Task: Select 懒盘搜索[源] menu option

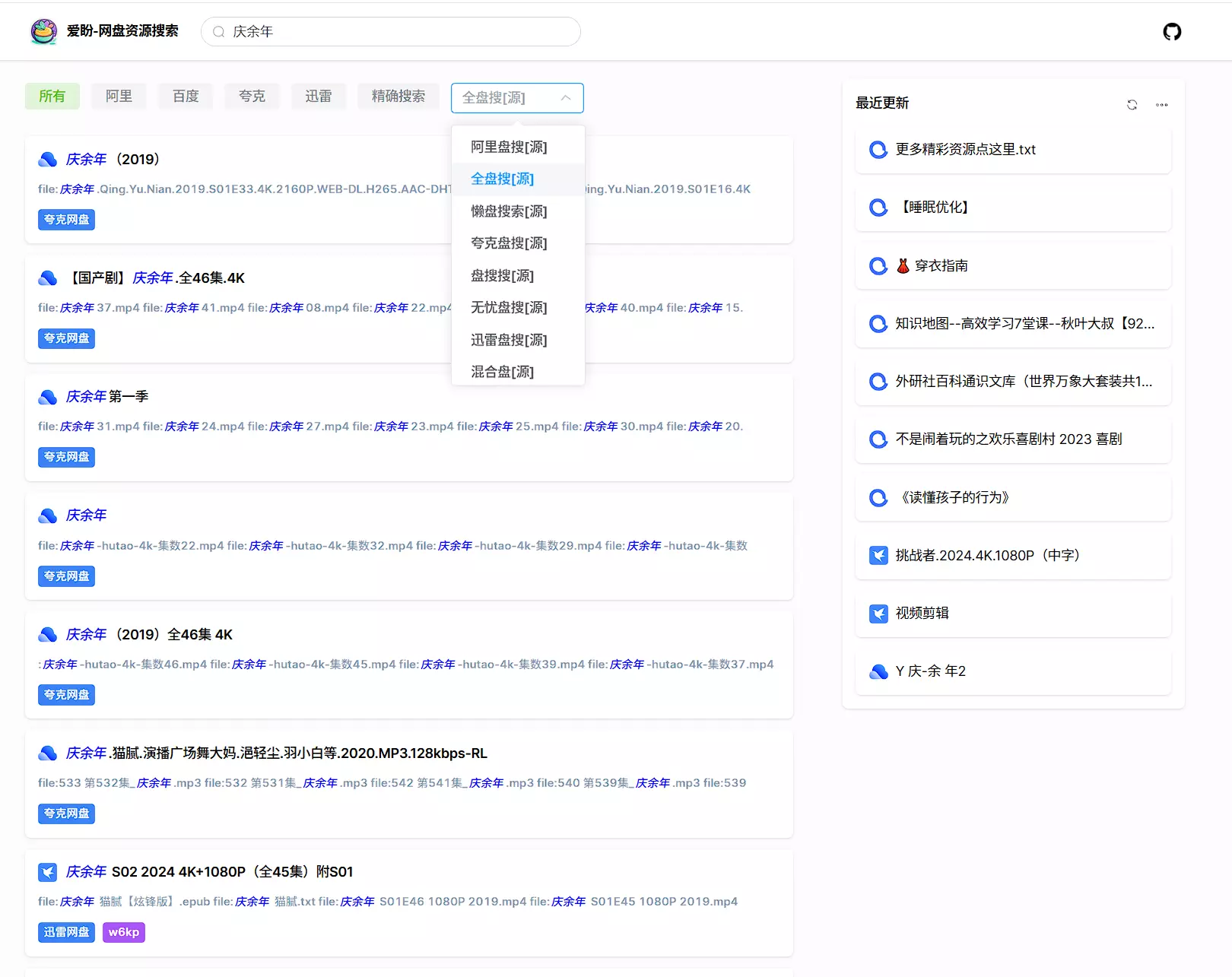Action: coord(509,211)
